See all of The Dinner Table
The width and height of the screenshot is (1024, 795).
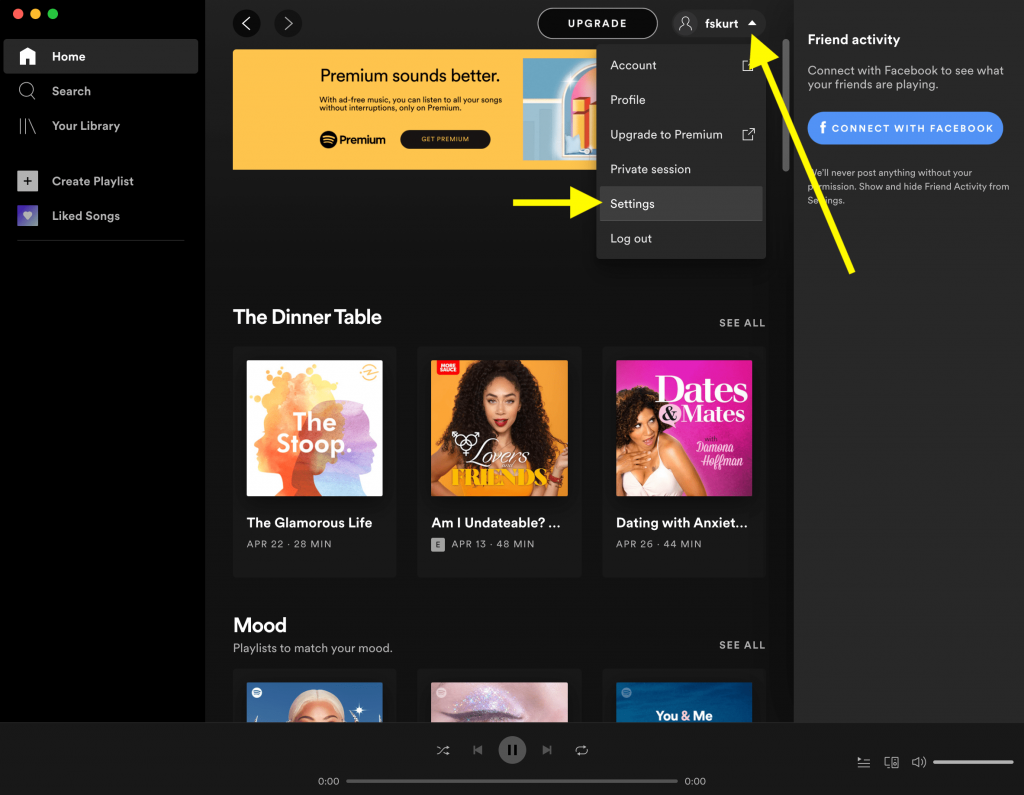[742, 323]
